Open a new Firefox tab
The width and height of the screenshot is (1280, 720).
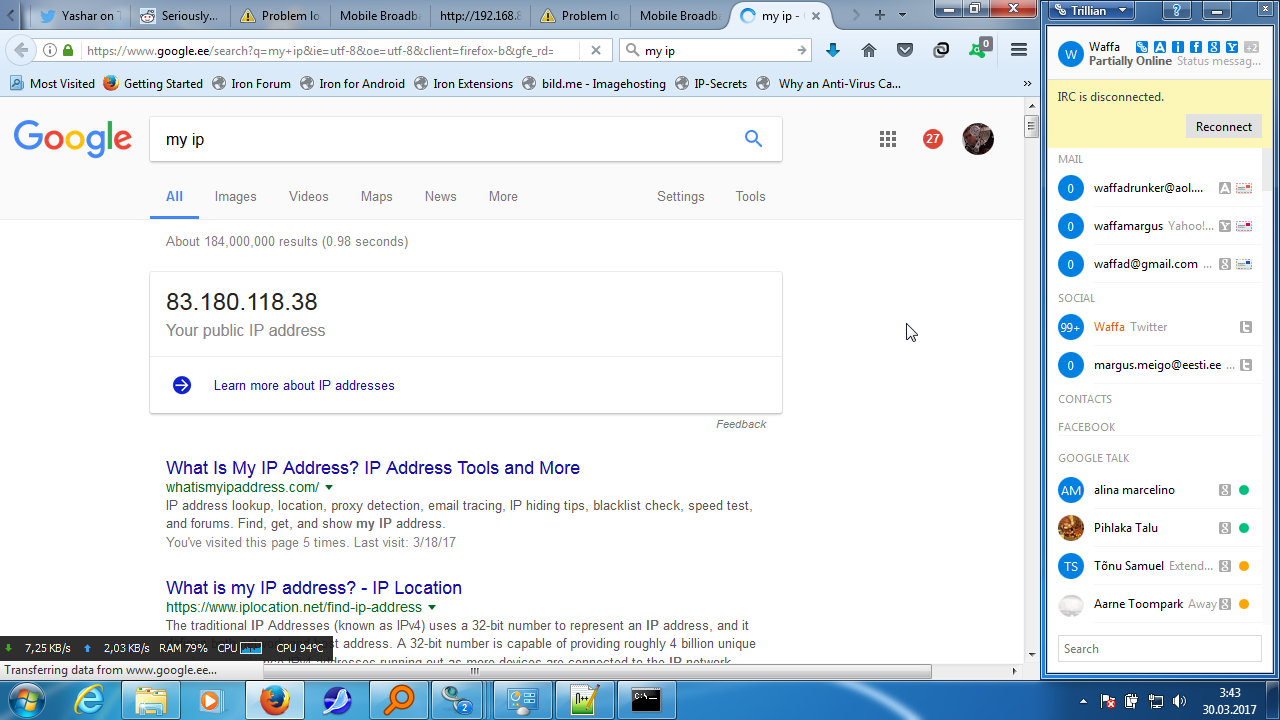tap(880, 15)
